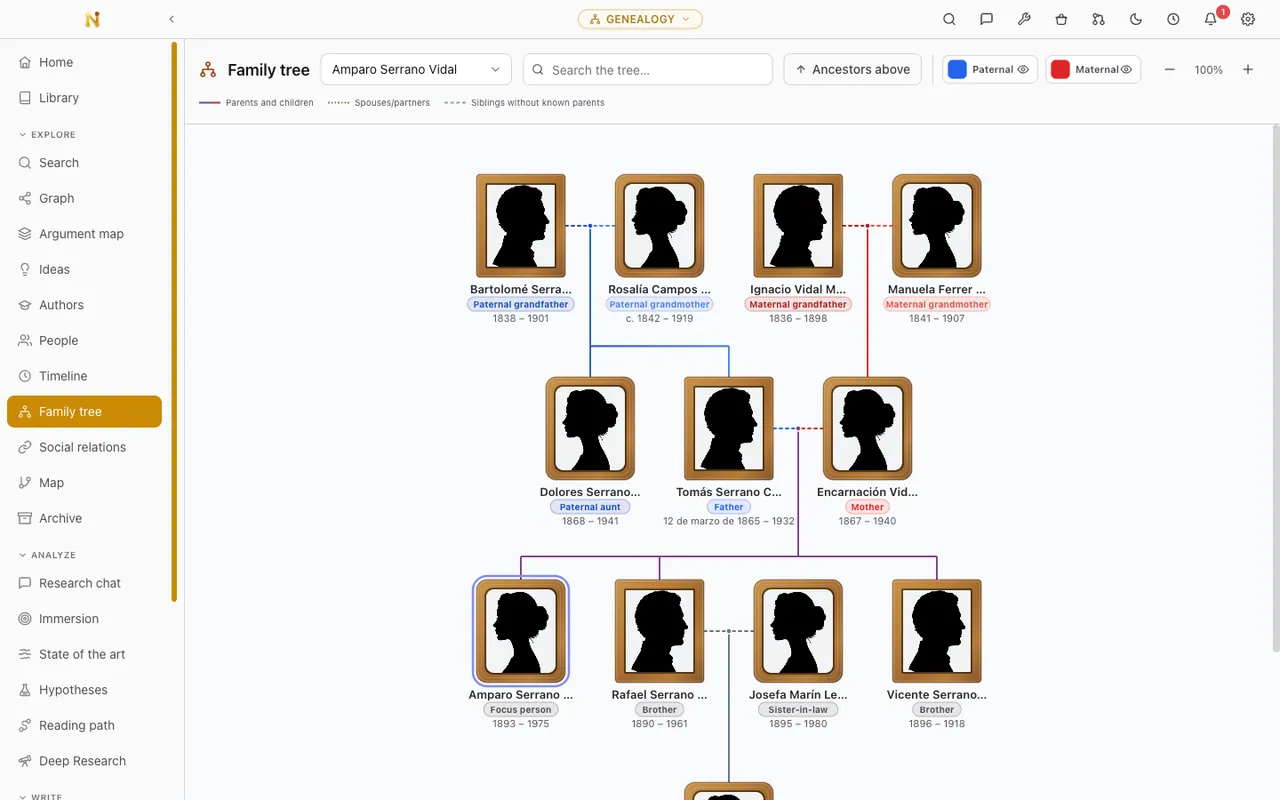Click the 100% zoom level text
This screenshot has width=1280, height=800.
(x=1209, y=70)
